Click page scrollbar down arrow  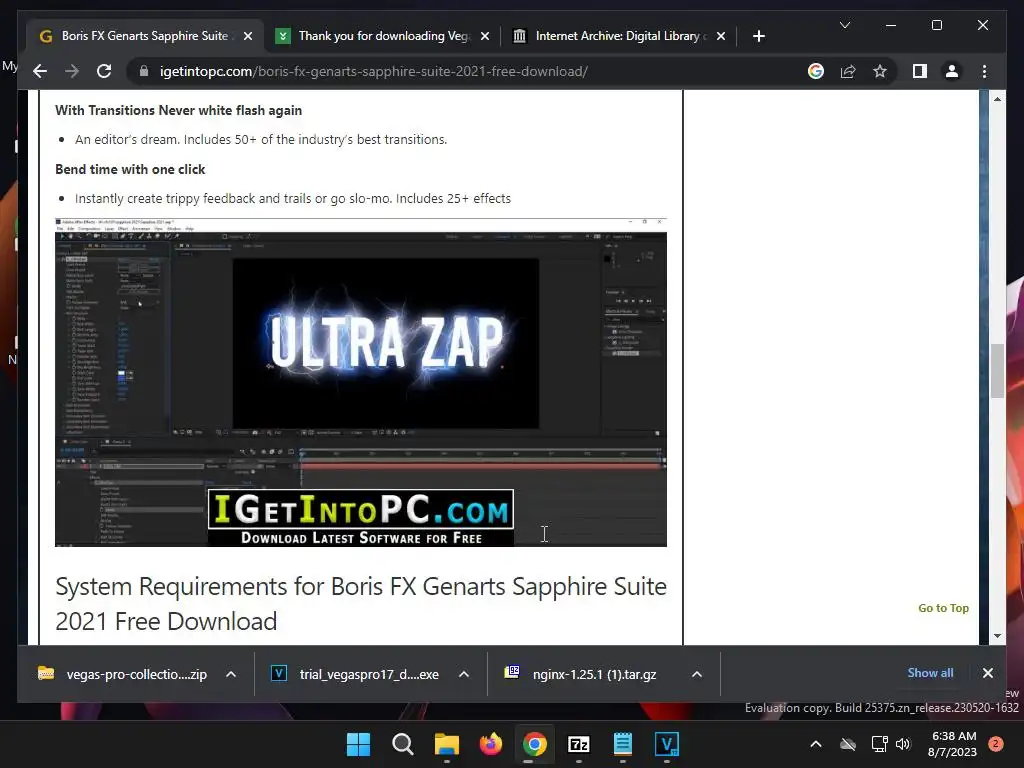(997, 635)
